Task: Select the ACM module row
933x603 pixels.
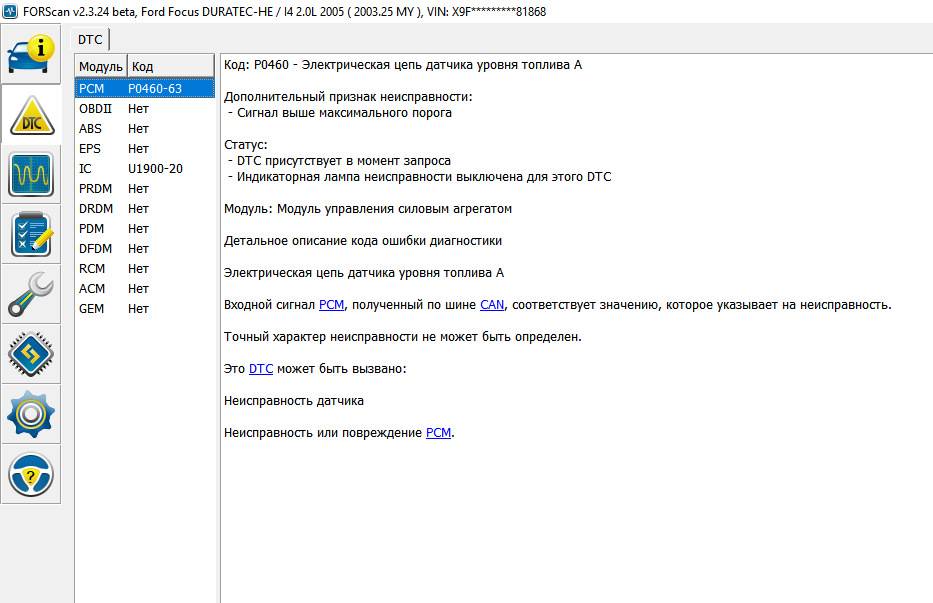Action: tap(145, 289)
